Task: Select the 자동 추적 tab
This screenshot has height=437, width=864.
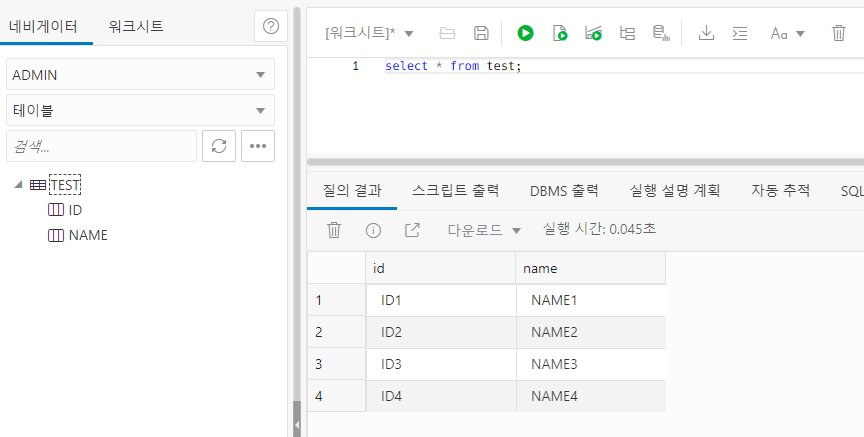Action: 780,191
